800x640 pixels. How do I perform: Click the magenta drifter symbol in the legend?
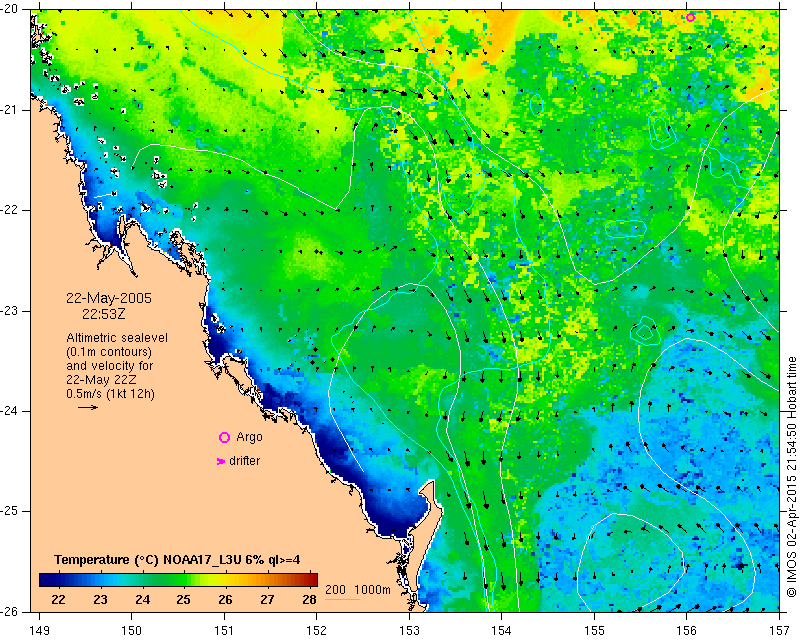pos(221,461)
